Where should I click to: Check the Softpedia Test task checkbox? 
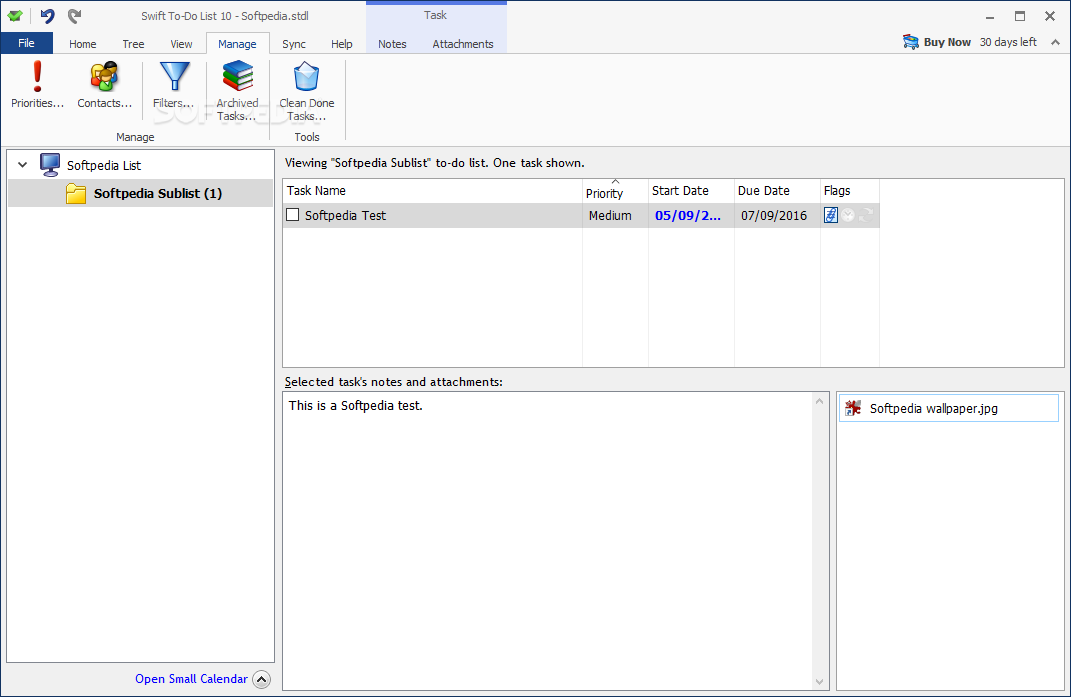(292, 215)
